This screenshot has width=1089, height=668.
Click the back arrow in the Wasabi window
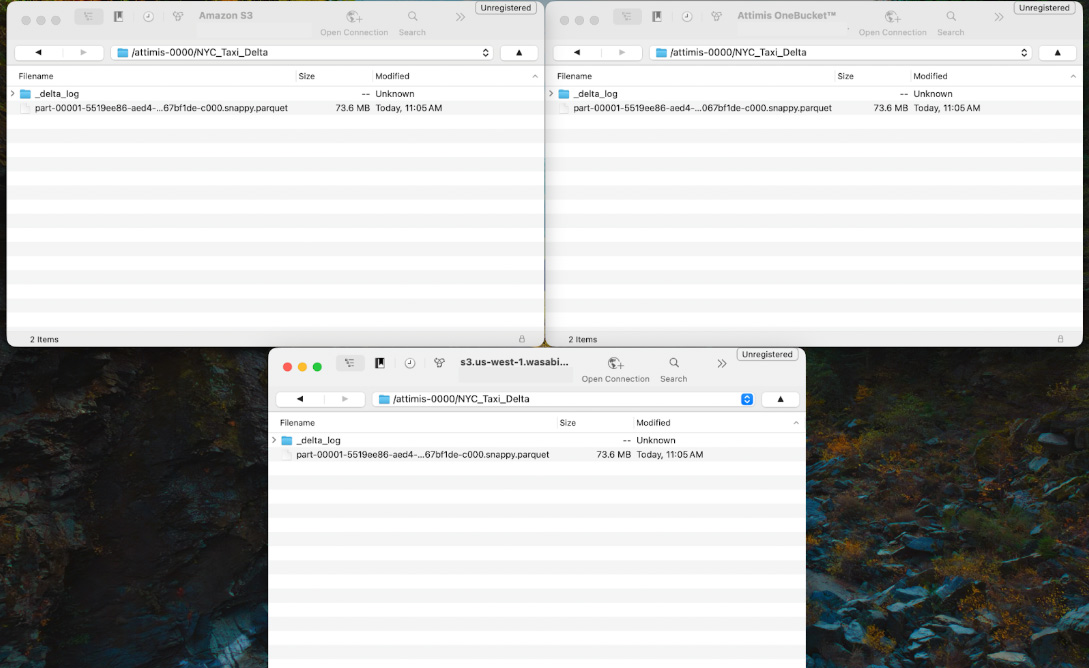pyautogui.click(x=299, y=399)
